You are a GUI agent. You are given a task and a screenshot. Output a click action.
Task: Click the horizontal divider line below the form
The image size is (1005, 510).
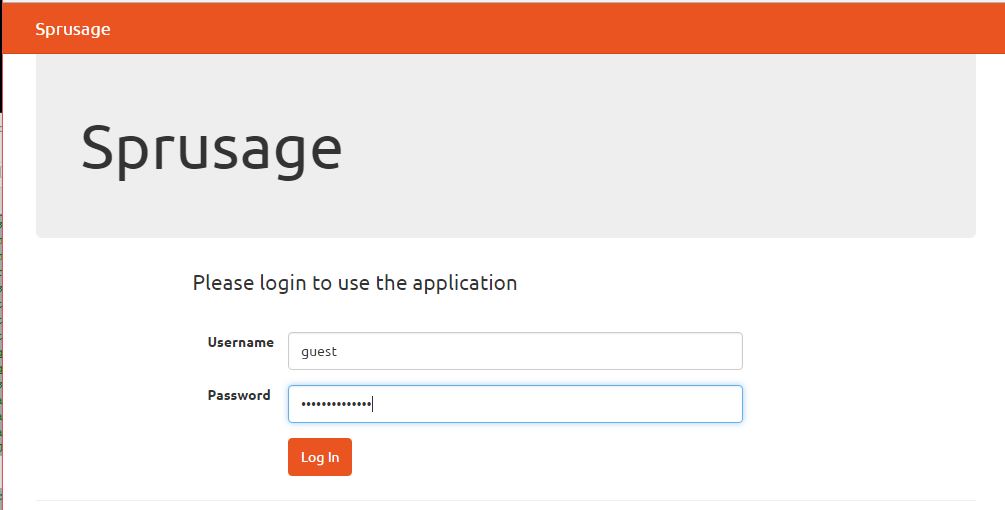point(505,500)
